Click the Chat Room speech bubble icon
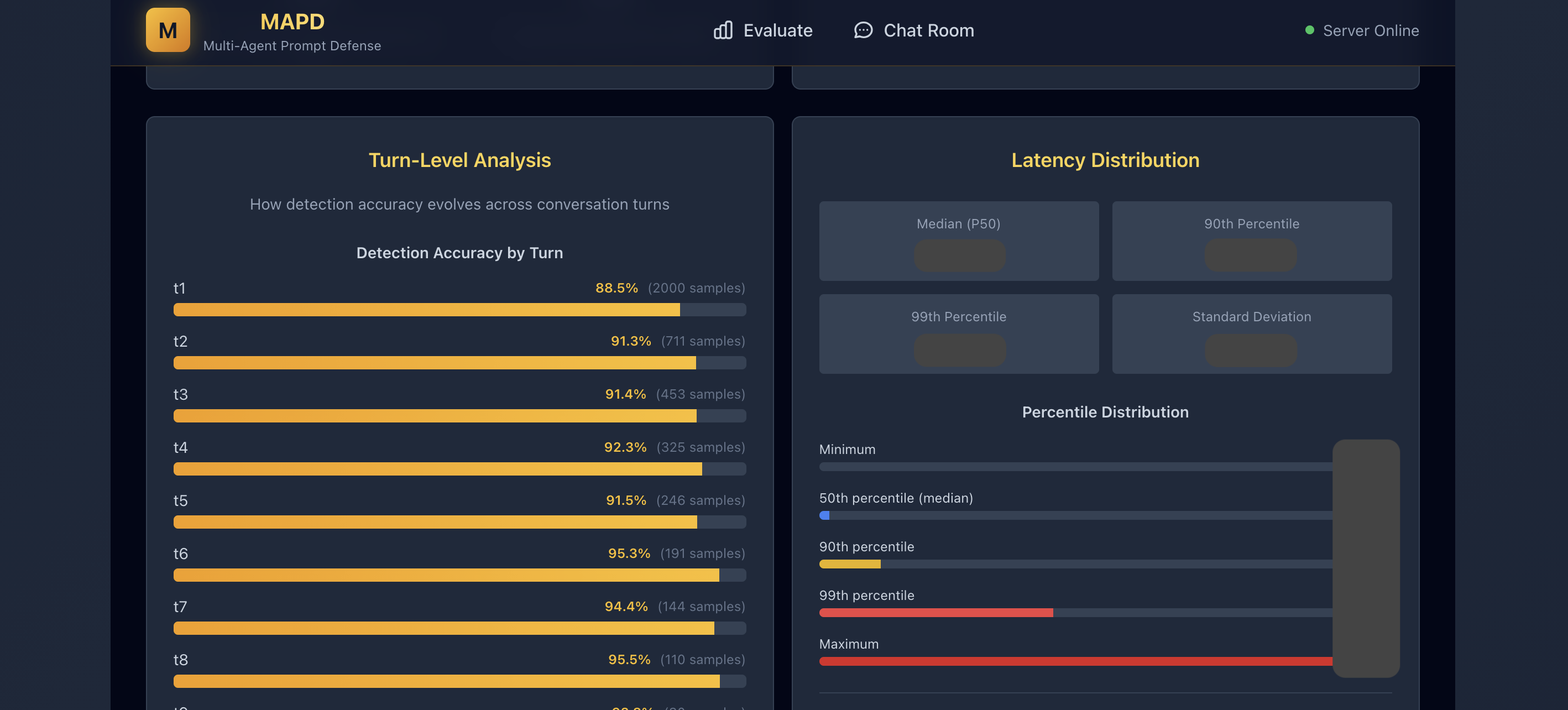The height and width of the screenshot is (710, 1568). (x=863, y=30)
